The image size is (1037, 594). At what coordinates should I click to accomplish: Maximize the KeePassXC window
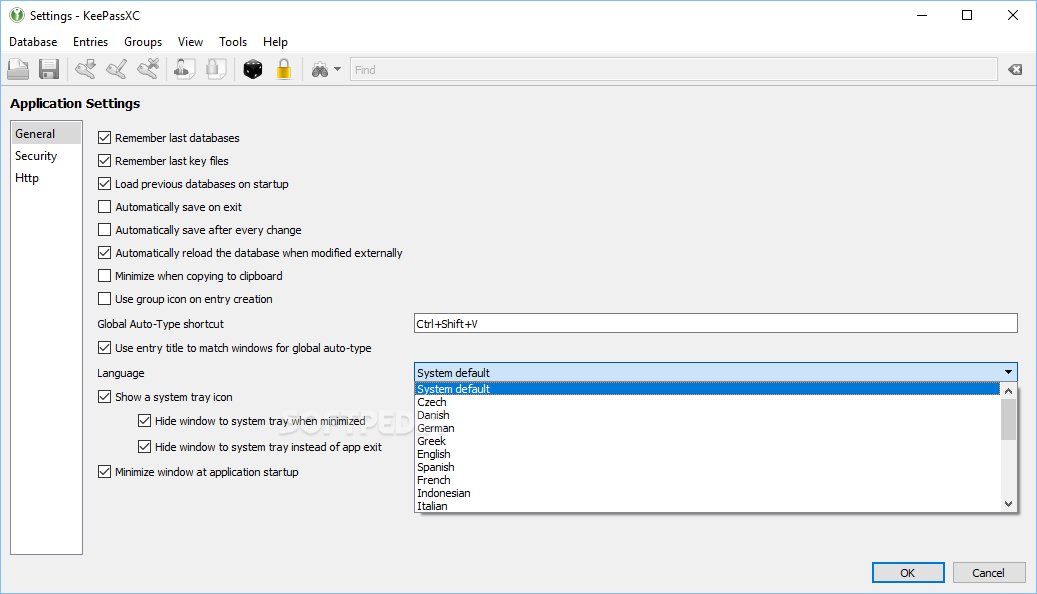click(967, 15)
